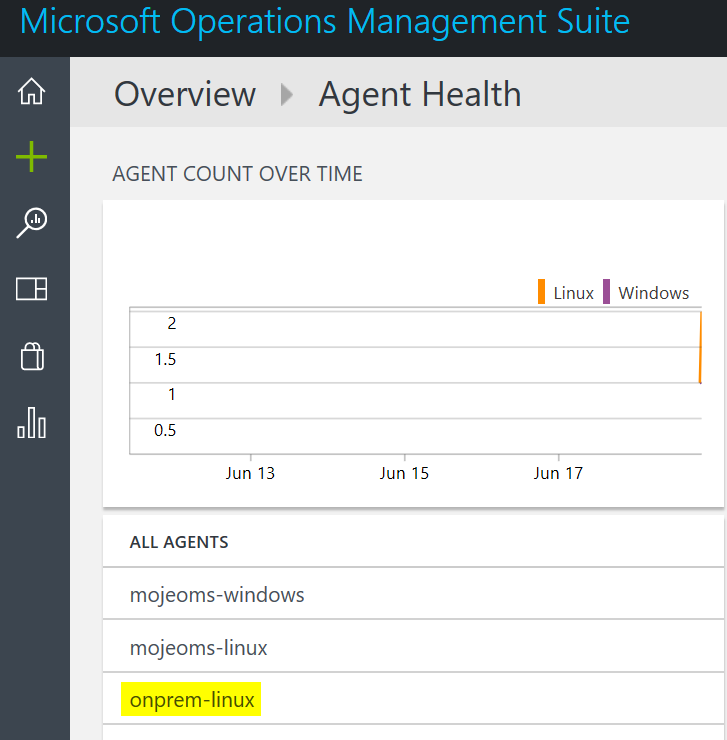Go to Home via sidebar house icon

pyautogui.click(x=32, y=91)
